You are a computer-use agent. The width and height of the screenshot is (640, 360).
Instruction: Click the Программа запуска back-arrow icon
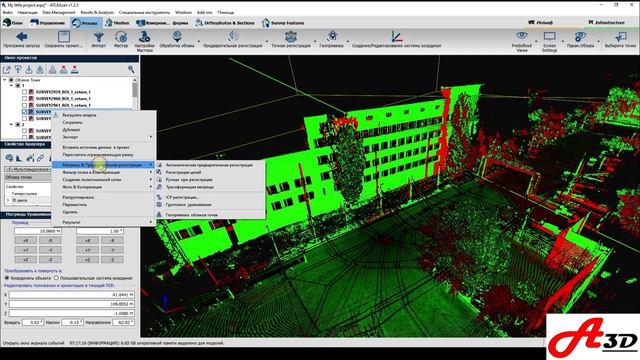[21, 37]
